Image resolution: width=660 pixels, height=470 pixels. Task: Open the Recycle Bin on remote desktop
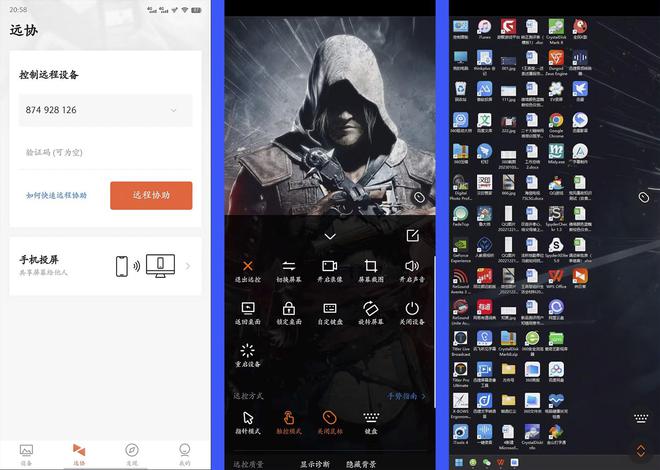point(460,92)
